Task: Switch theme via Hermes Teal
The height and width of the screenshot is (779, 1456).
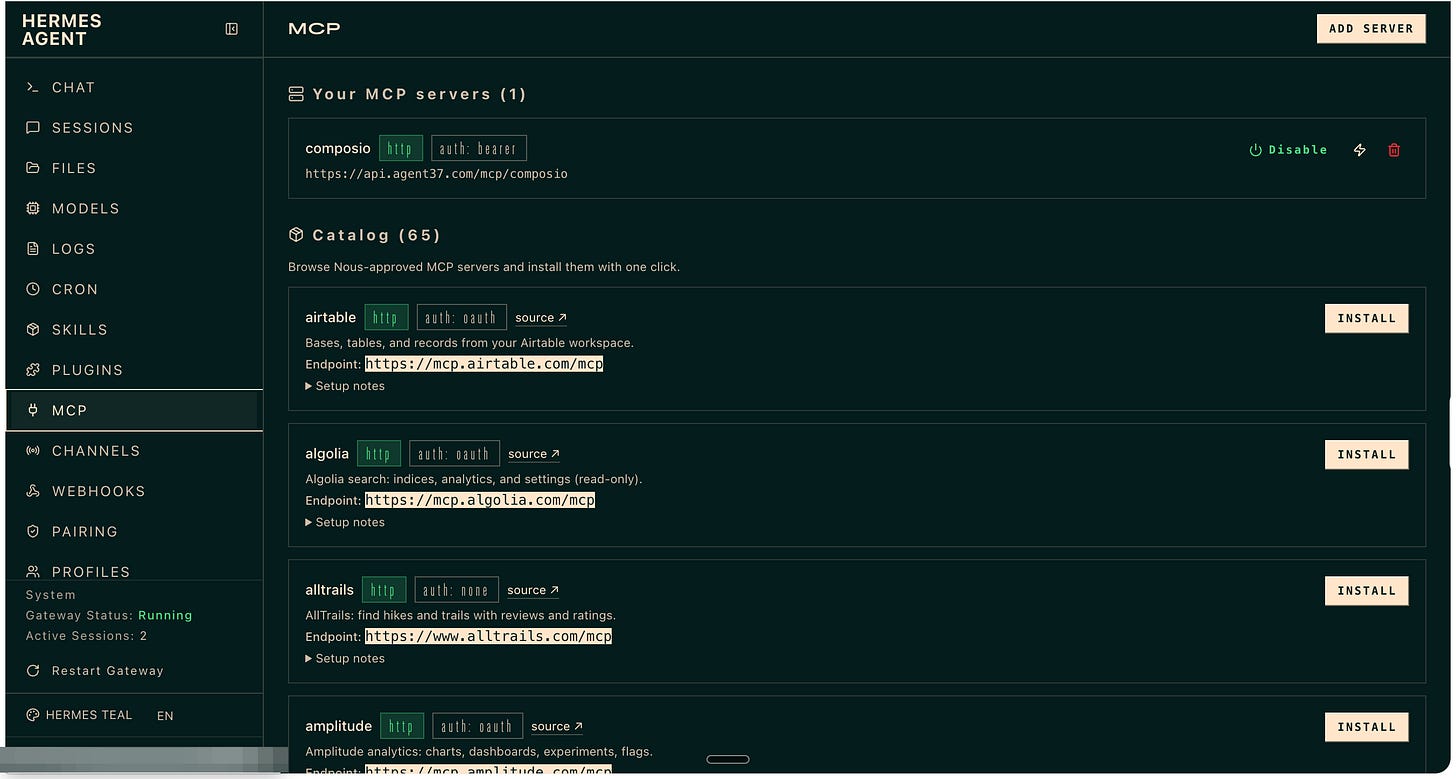Action: [x=79, y=715]
